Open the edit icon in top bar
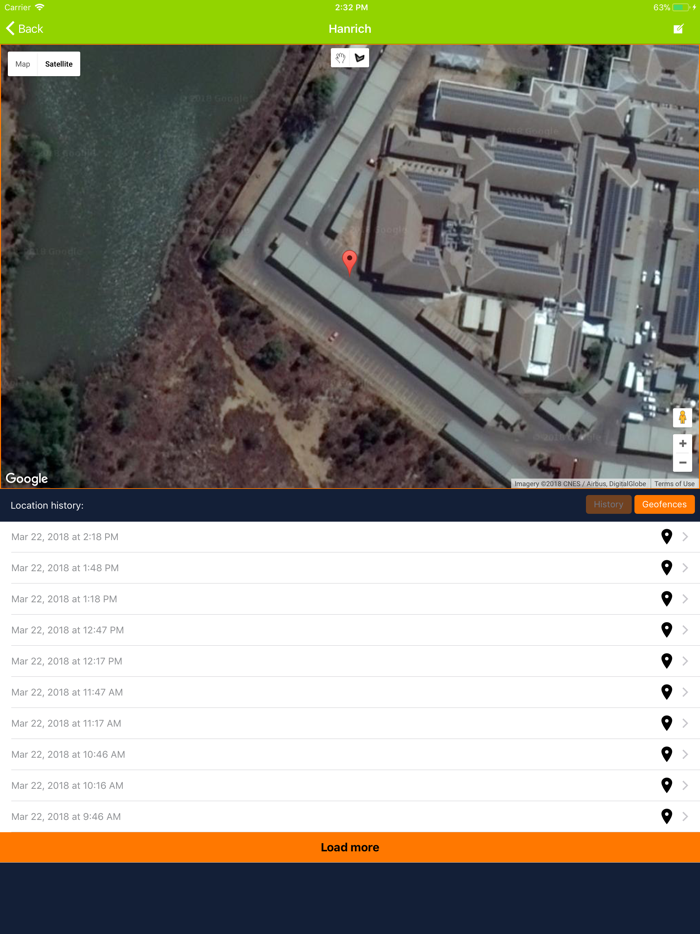 tap(678, 29)
